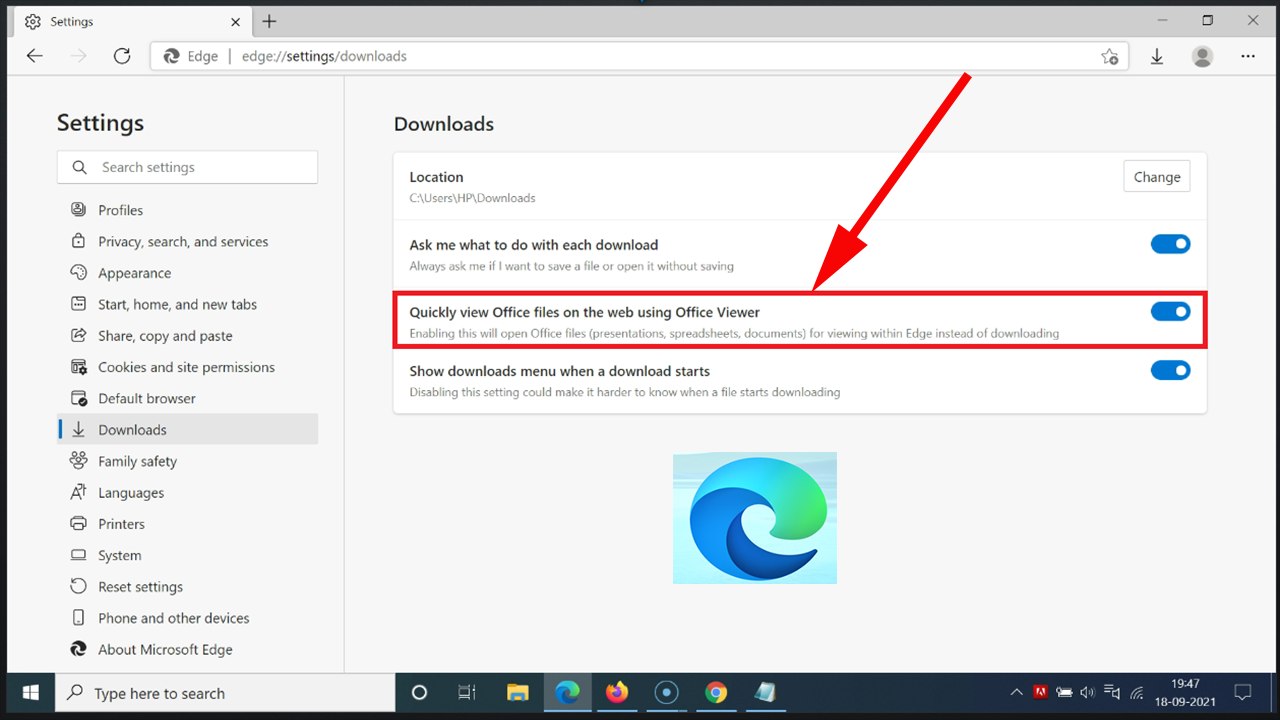Click the red Adobe tray icon
The image size is (1280, 720).
(1040, 692)
